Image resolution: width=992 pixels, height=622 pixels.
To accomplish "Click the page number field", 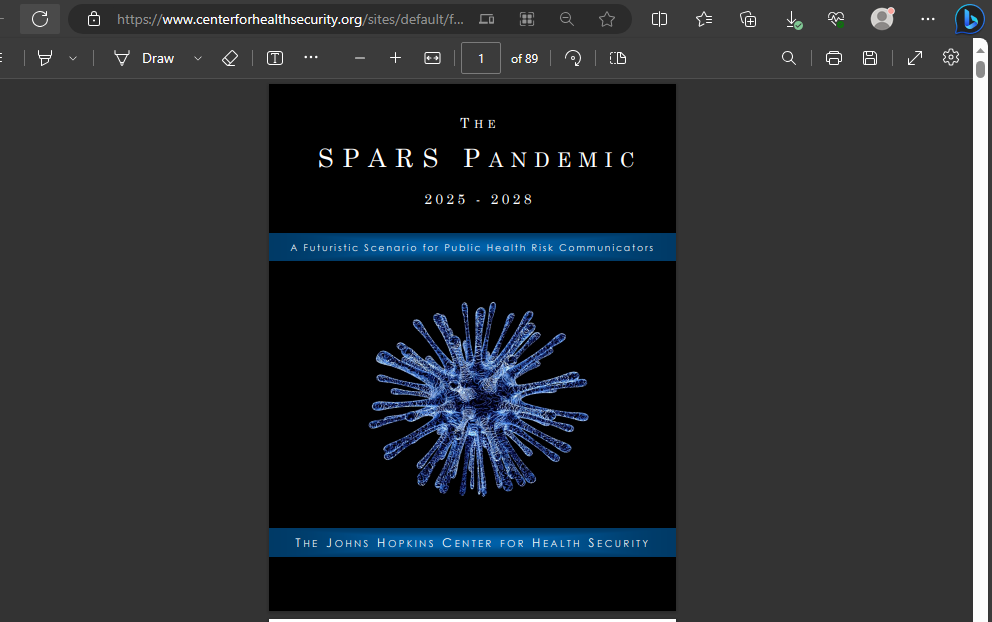I will click(481, 58).
